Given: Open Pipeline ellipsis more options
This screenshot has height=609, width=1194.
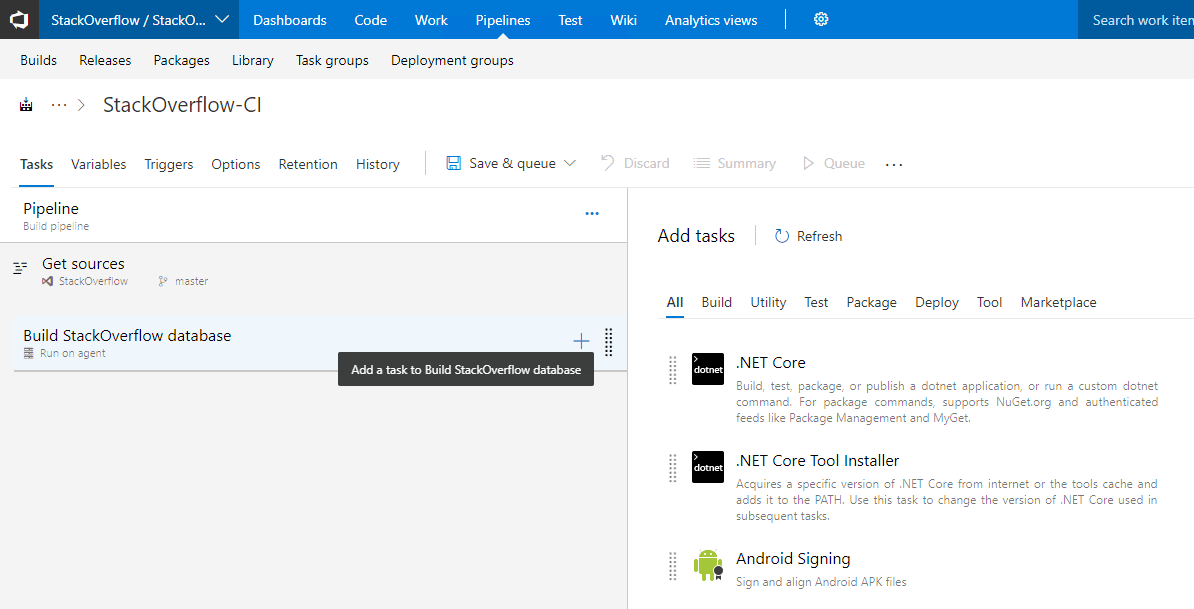Looking at the screenshot, I should (x=592, y=214).
